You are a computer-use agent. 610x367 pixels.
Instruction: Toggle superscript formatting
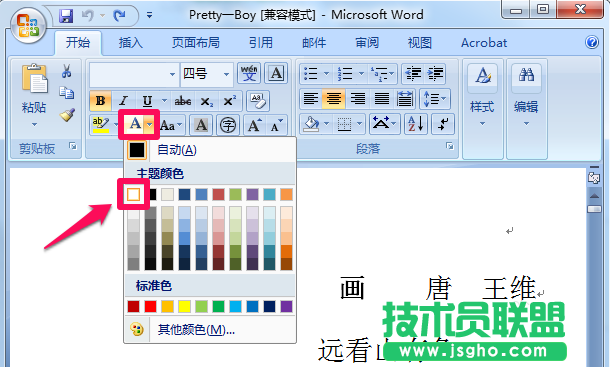coord(230,101)
